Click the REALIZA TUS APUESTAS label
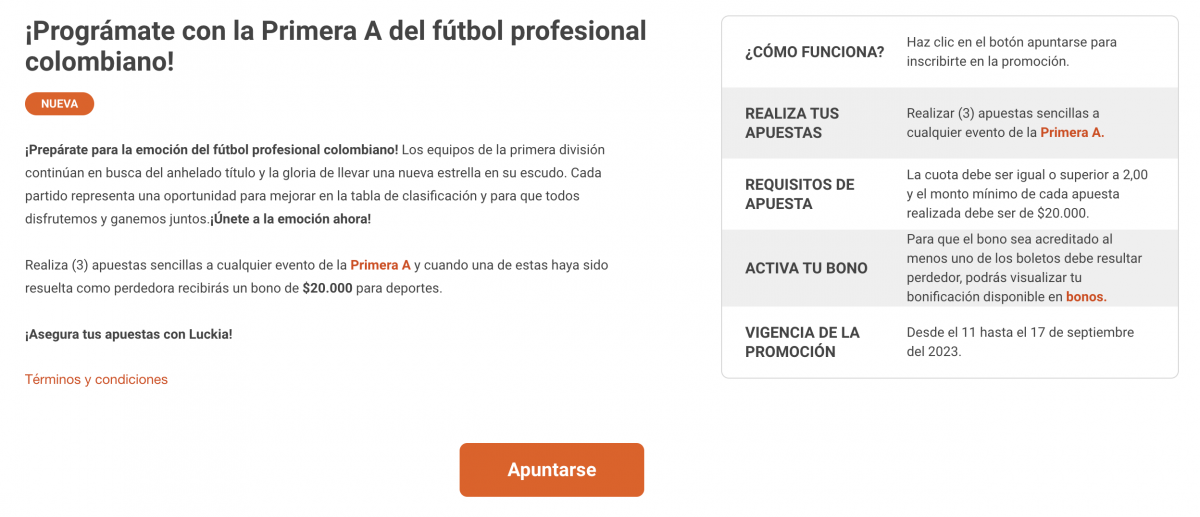Viewport: 1200px width, 517px height. 792,123
